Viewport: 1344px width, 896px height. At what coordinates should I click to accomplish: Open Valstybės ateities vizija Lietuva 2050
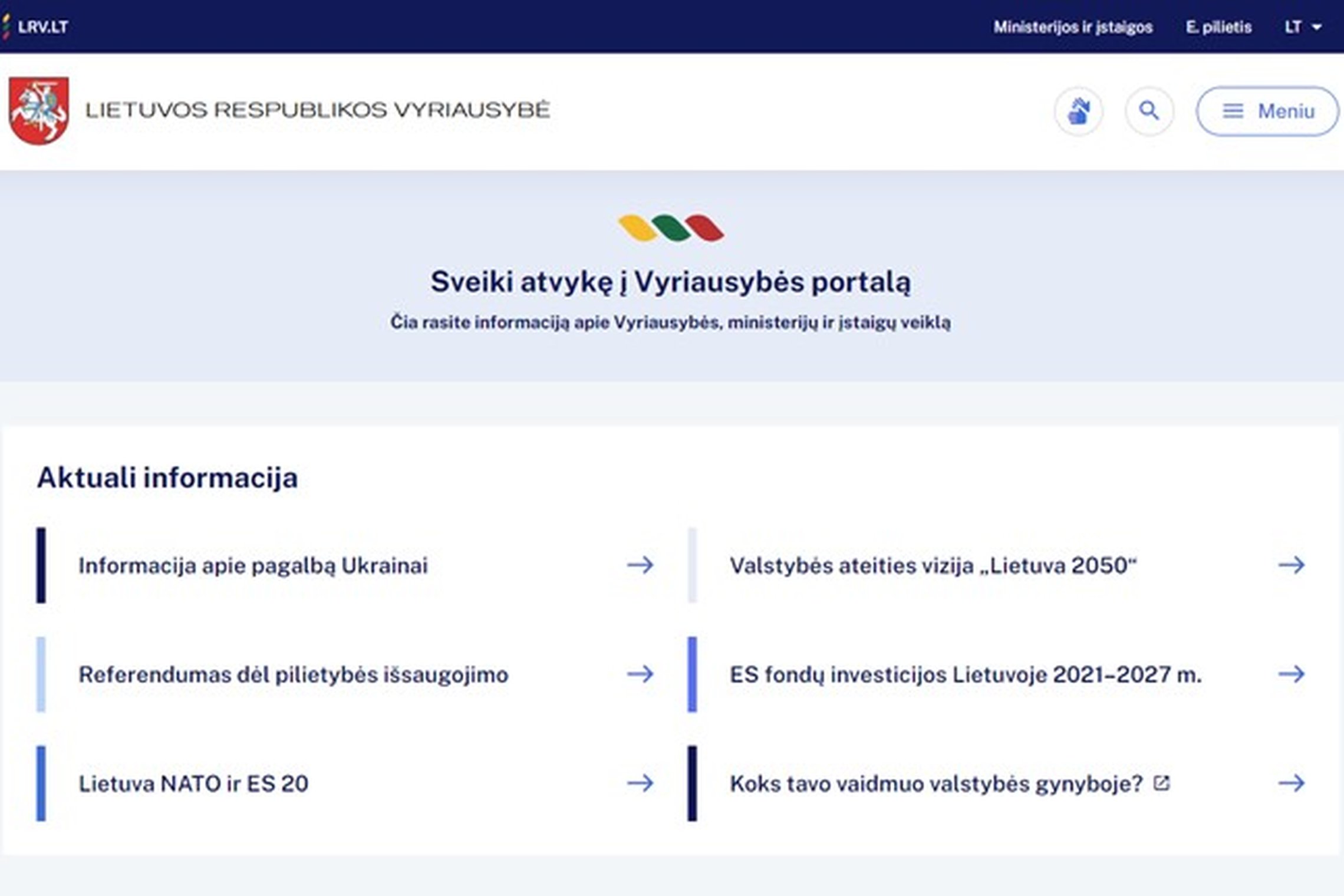coord(933,565)
